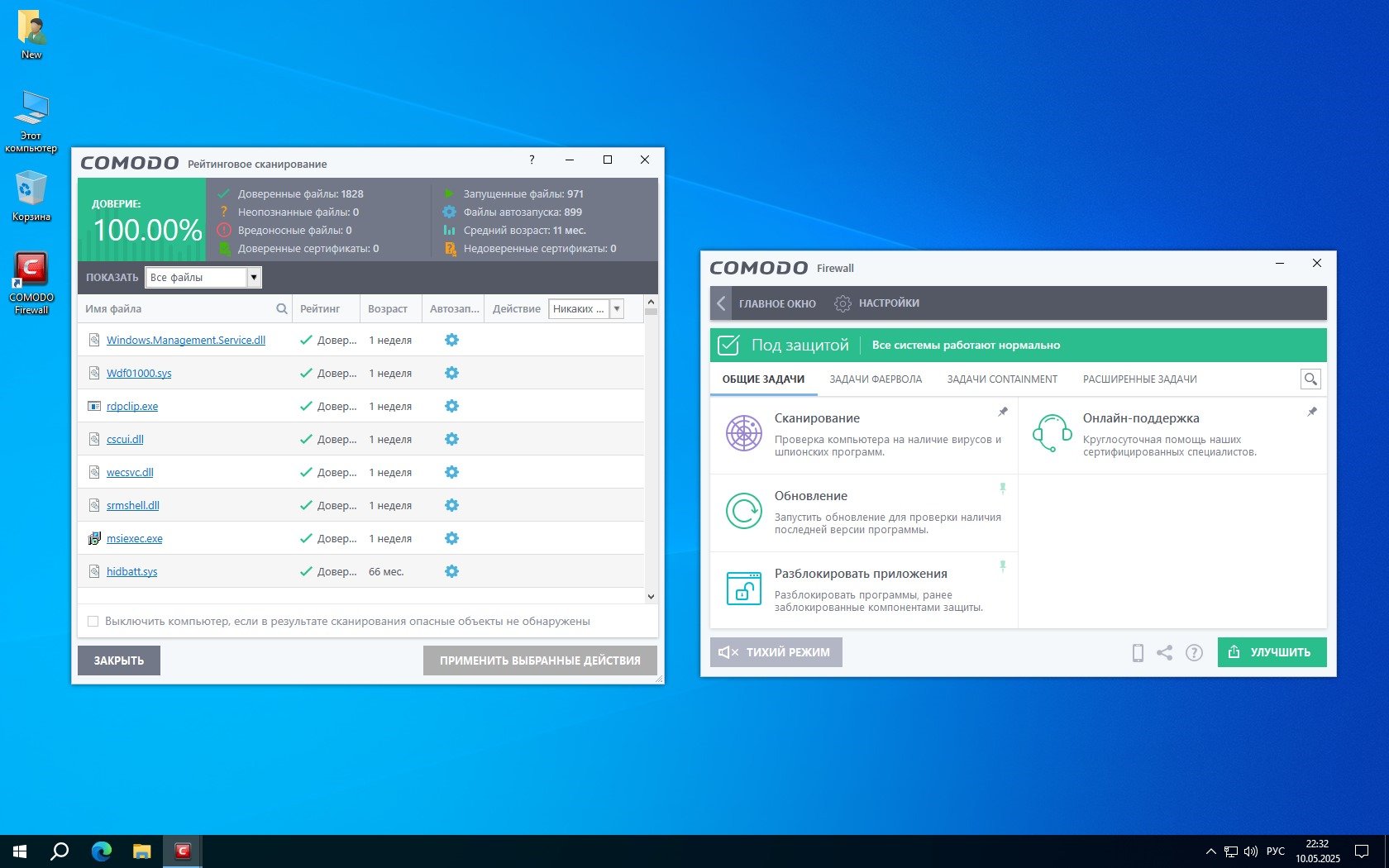Image resolution: width=1389 pixels, height=868 pixels.
Task: Switch to the Containment Tasks tab
Action: click(1001, 379)
